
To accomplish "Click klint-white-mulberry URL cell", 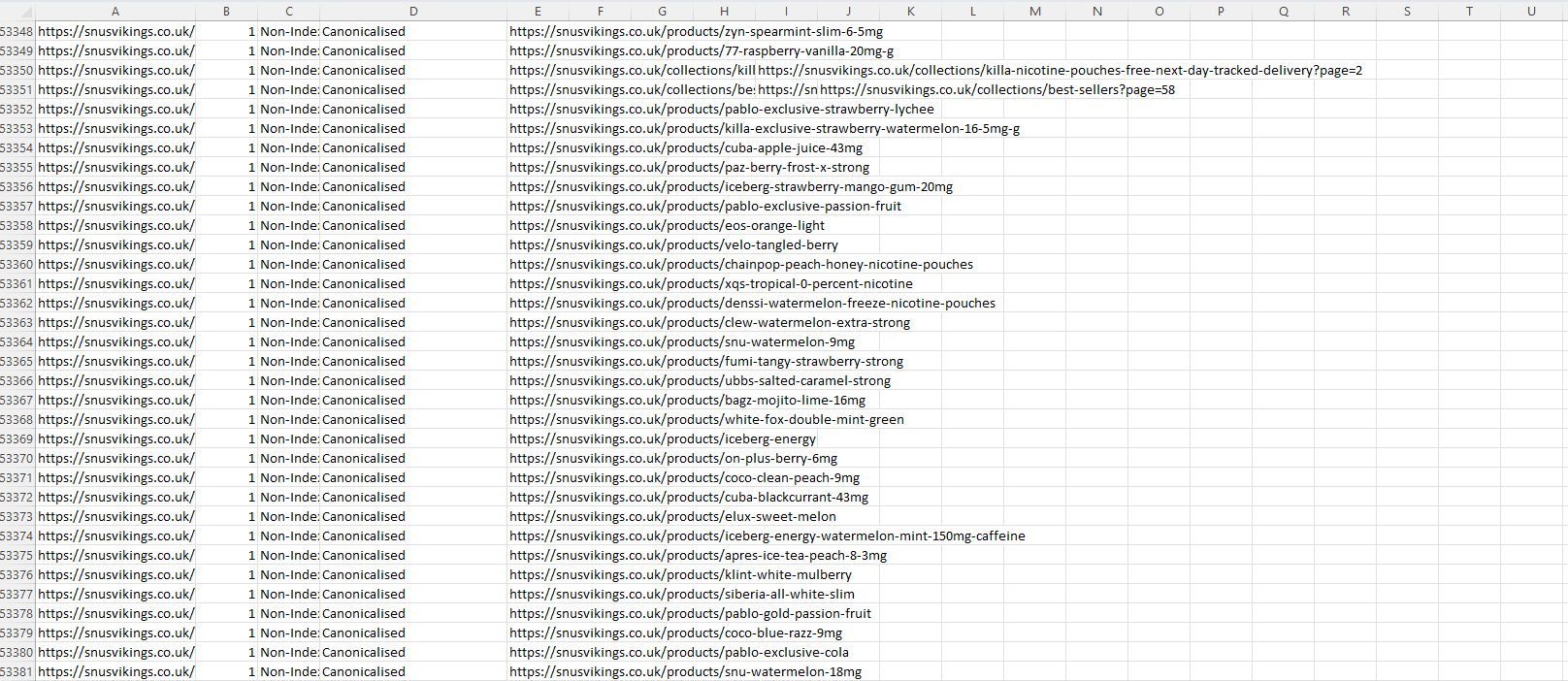I will coord(680,574).
